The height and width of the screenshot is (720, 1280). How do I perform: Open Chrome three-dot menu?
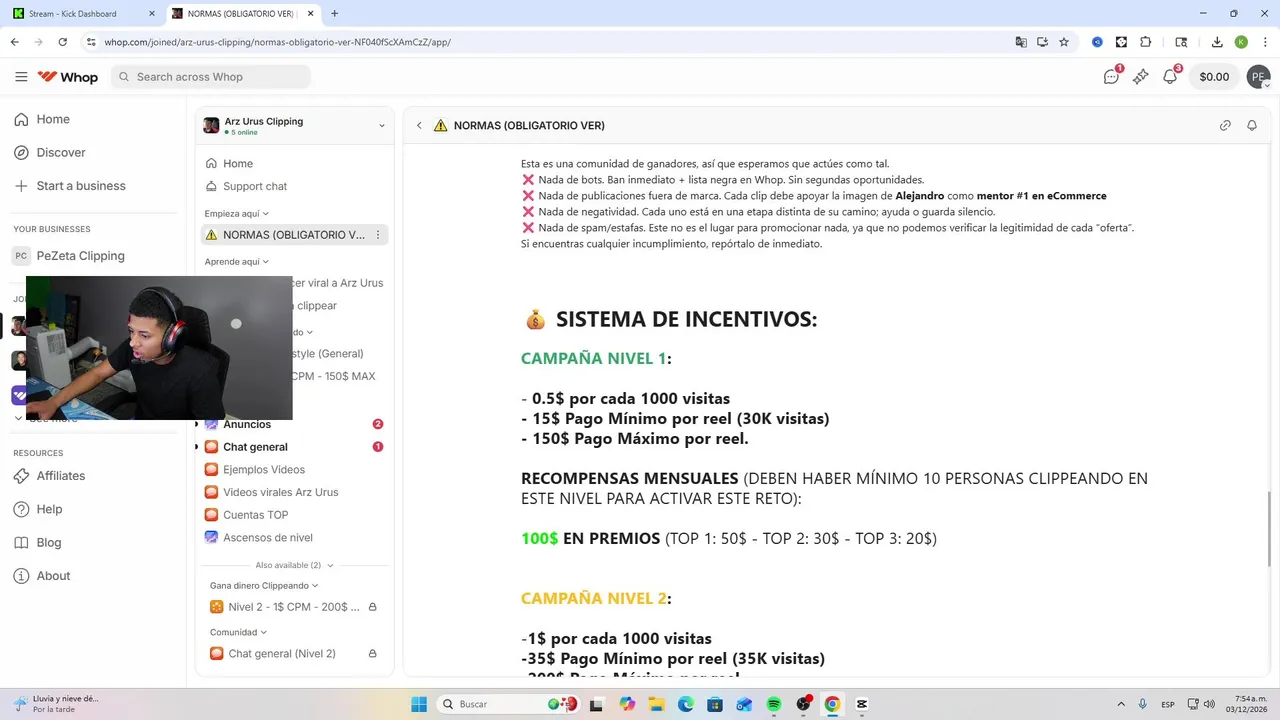click(x=1265, y=42)
